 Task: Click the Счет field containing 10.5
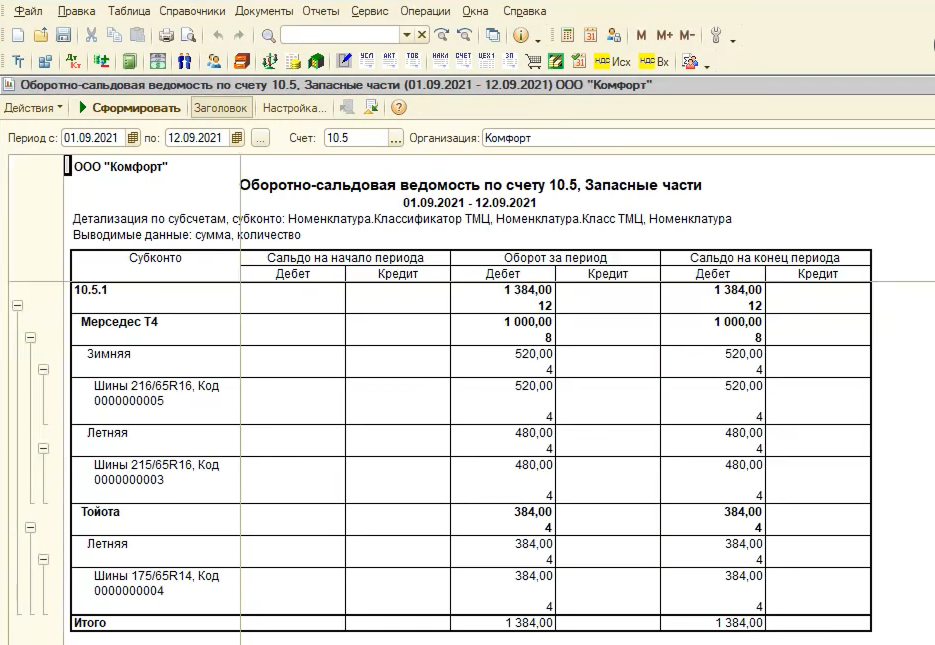click(357, 138)
